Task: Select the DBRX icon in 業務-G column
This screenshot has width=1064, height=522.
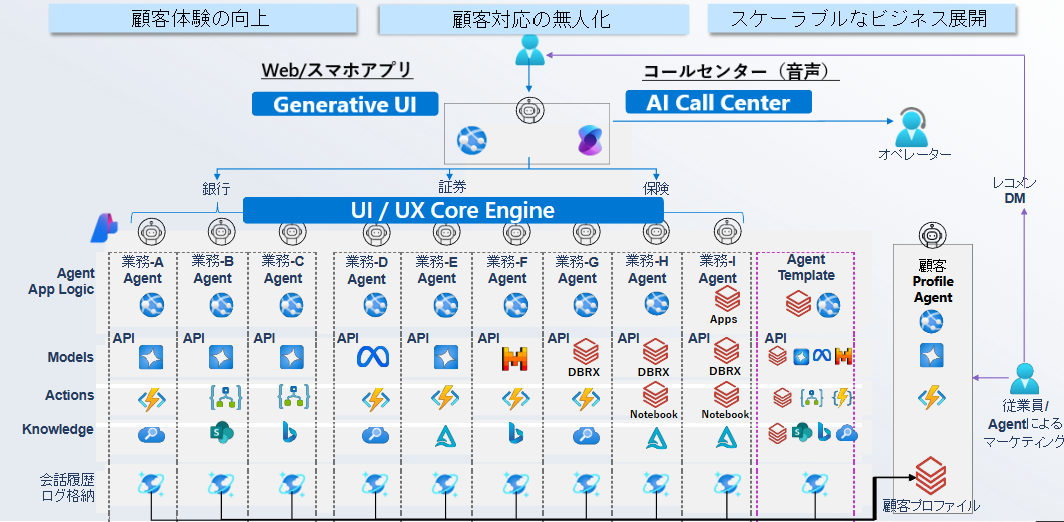Action: click(x=585, y=352)
